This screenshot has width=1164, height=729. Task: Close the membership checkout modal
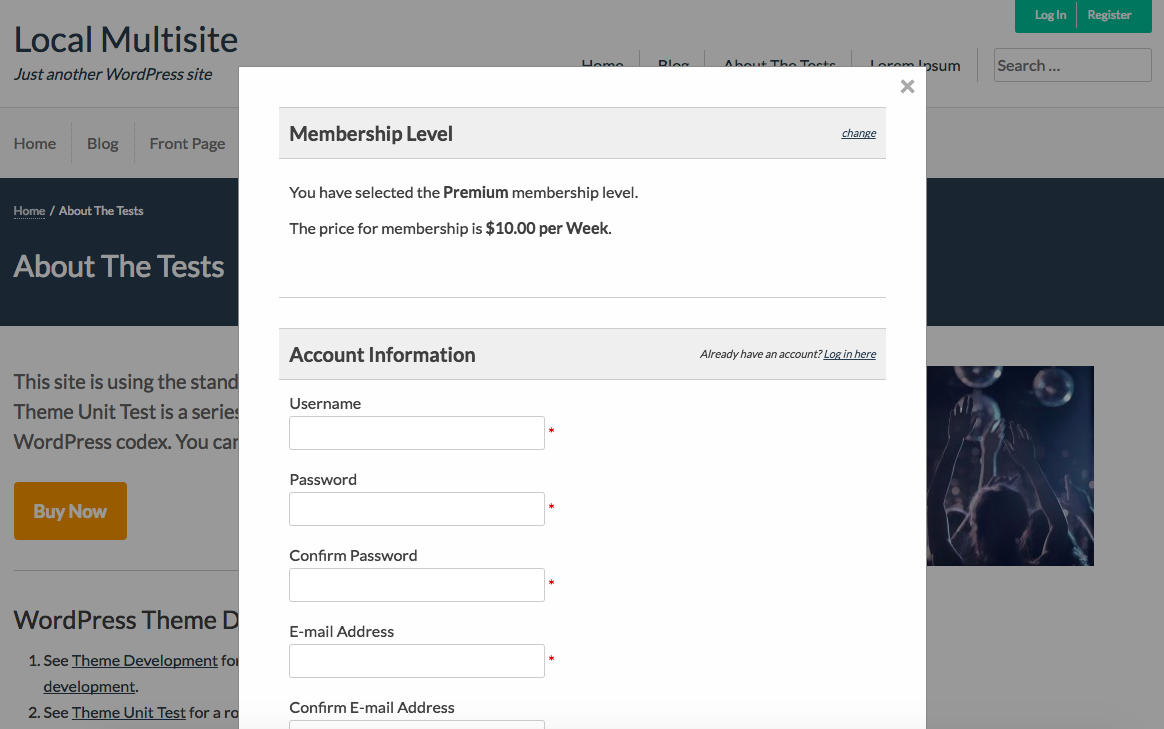(x=907, y=86)
